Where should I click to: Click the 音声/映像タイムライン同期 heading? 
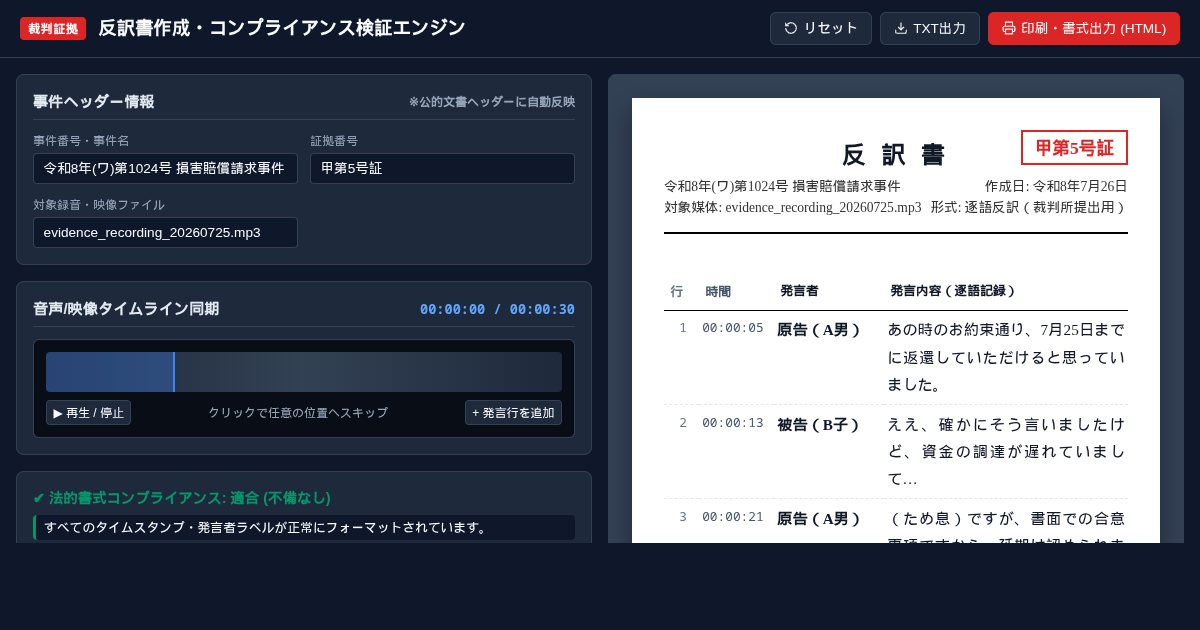[x=126, y=309]
